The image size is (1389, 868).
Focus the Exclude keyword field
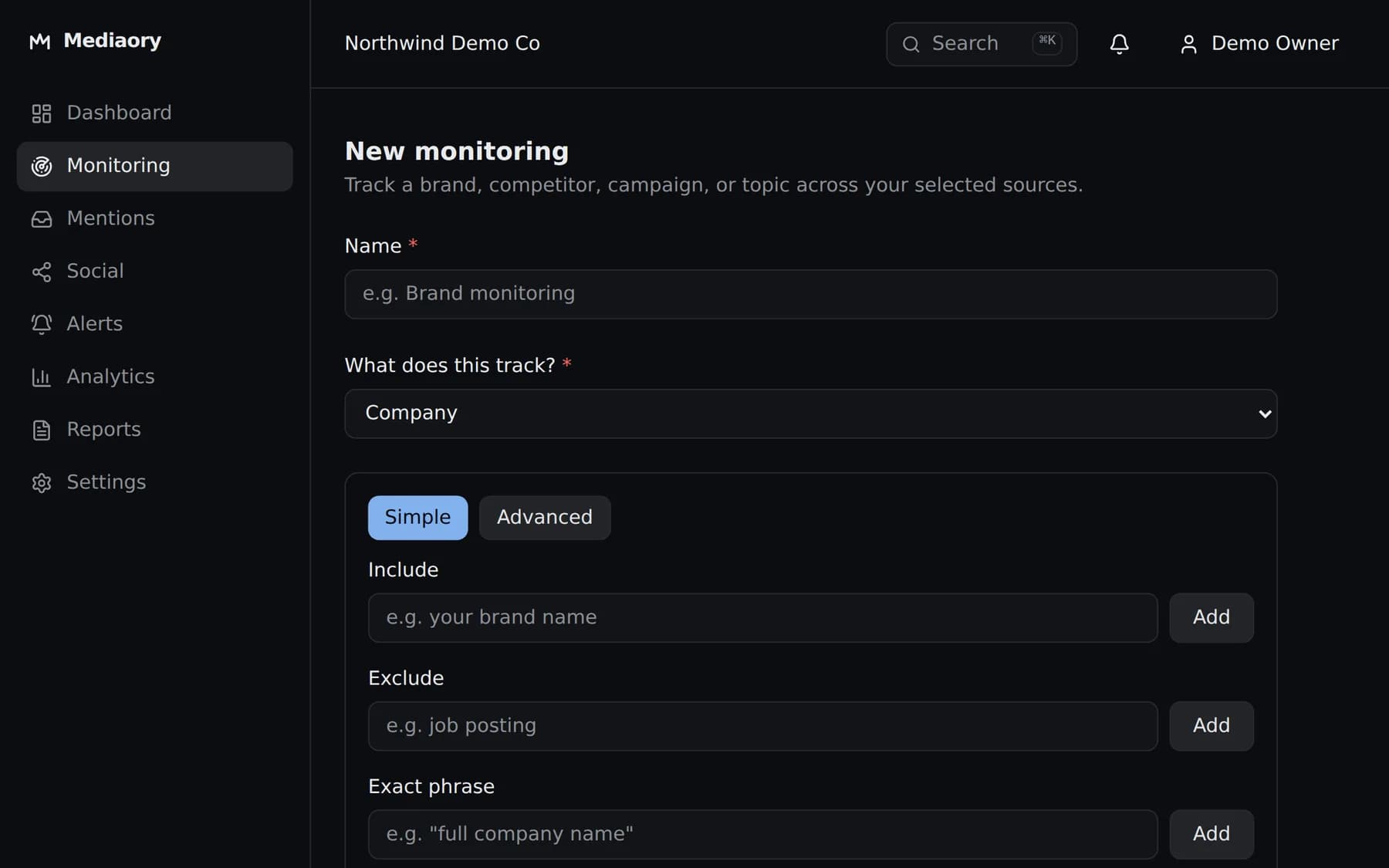762,726
